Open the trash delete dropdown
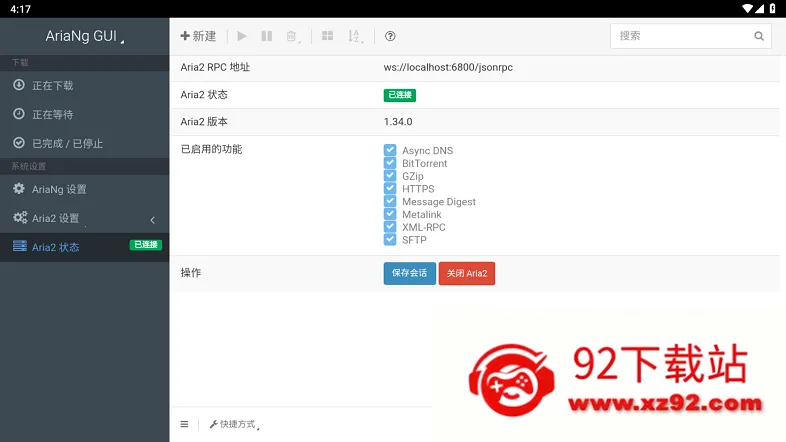Screen dimensions: 786x442 [293, 36]
